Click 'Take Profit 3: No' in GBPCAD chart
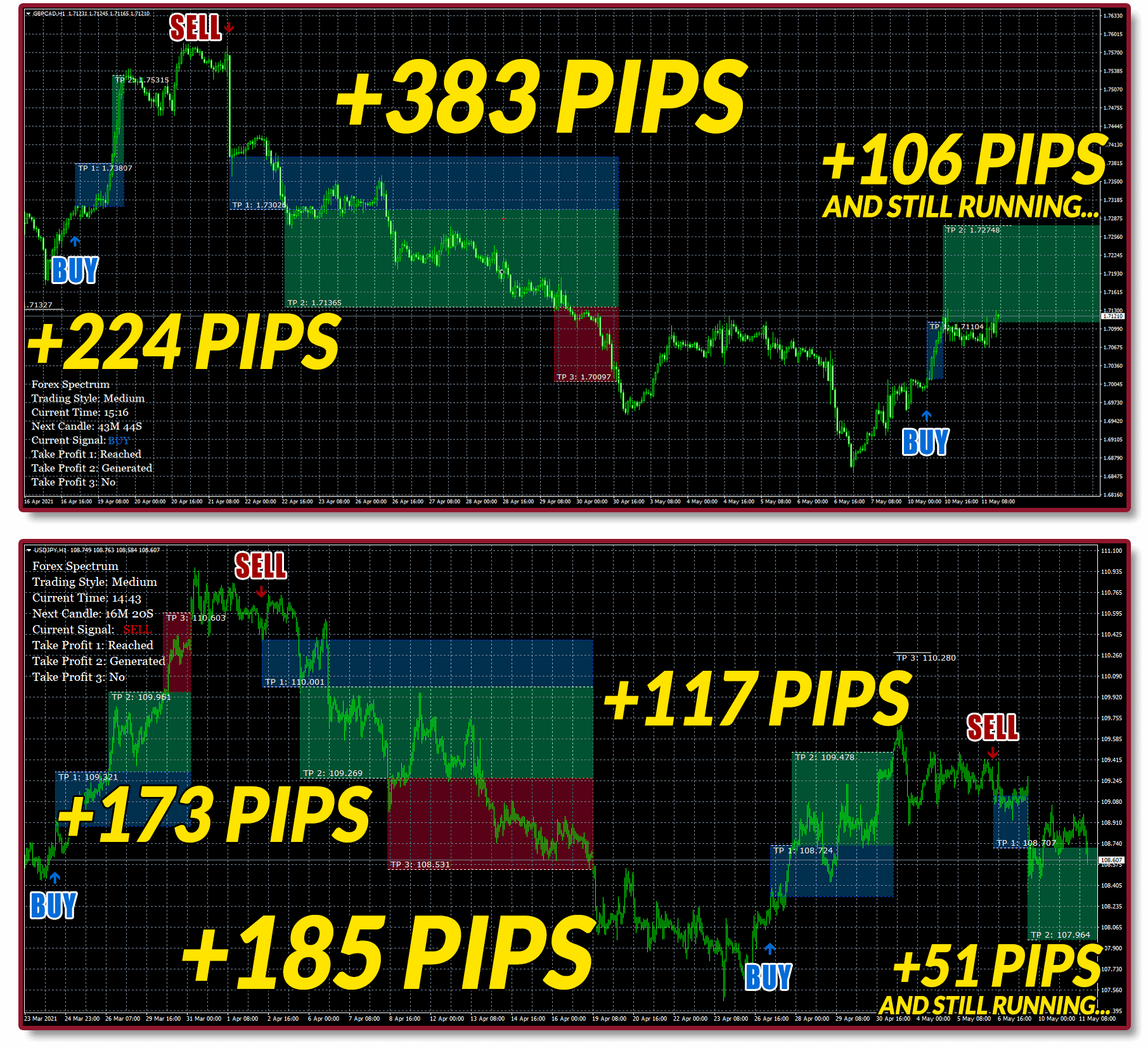1148x1048 pixels. pyautogui.click(x=74, y=482)
